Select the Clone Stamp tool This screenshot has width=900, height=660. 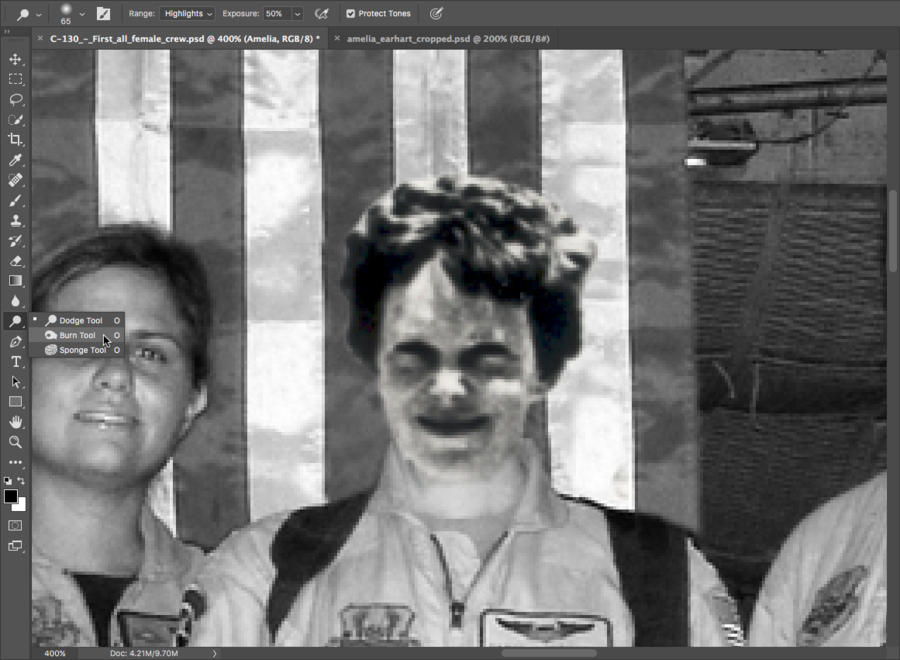(15, 220)
